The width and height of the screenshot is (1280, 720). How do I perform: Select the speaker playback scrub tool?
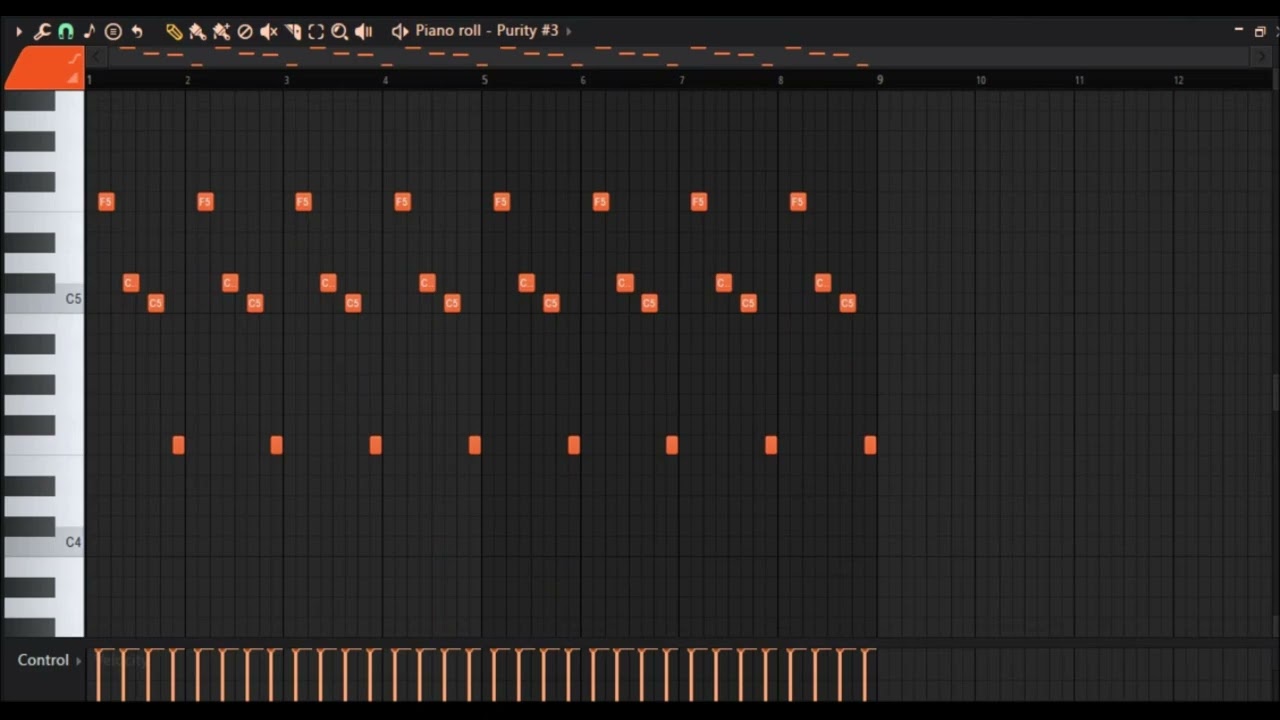pyautogui.click(x=364, y=32)
